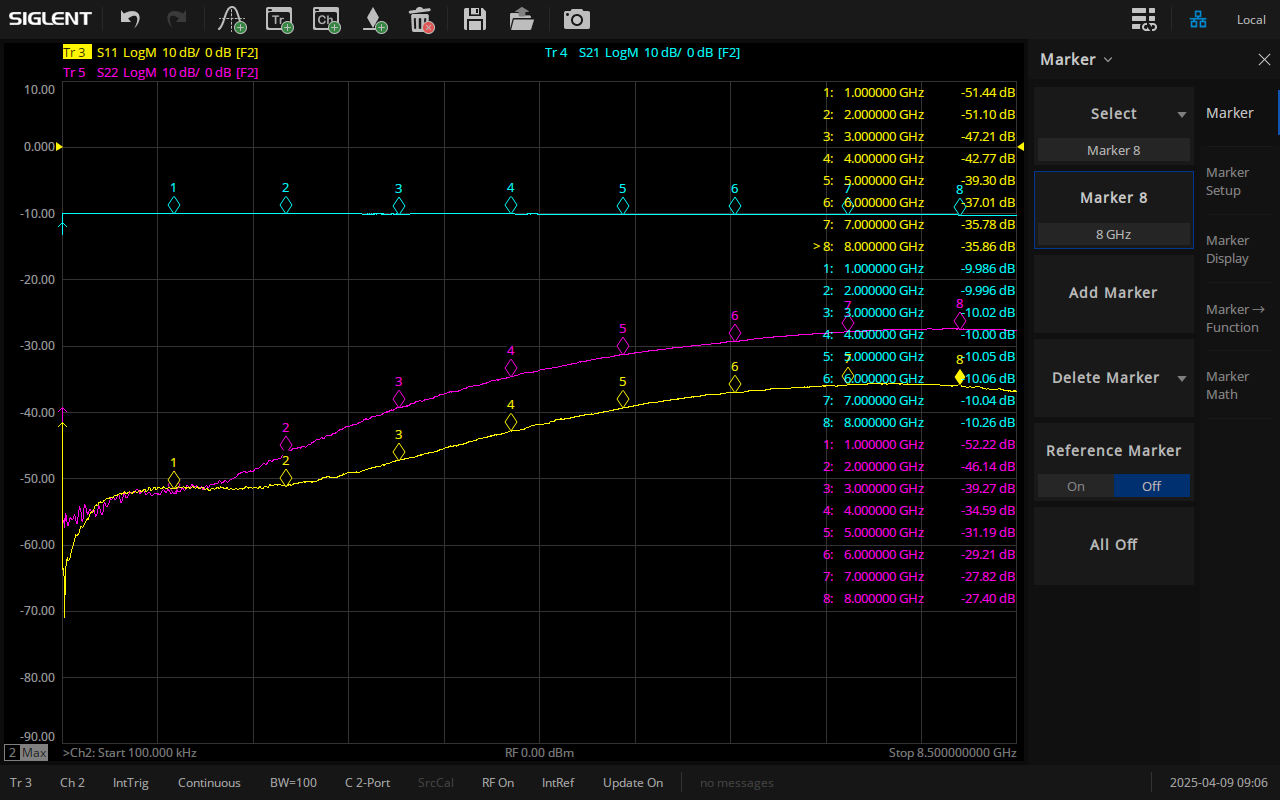Add a new channel with the Ch+ icon
This screenshot has height=800, width=1280.
[x=326, y=19]
